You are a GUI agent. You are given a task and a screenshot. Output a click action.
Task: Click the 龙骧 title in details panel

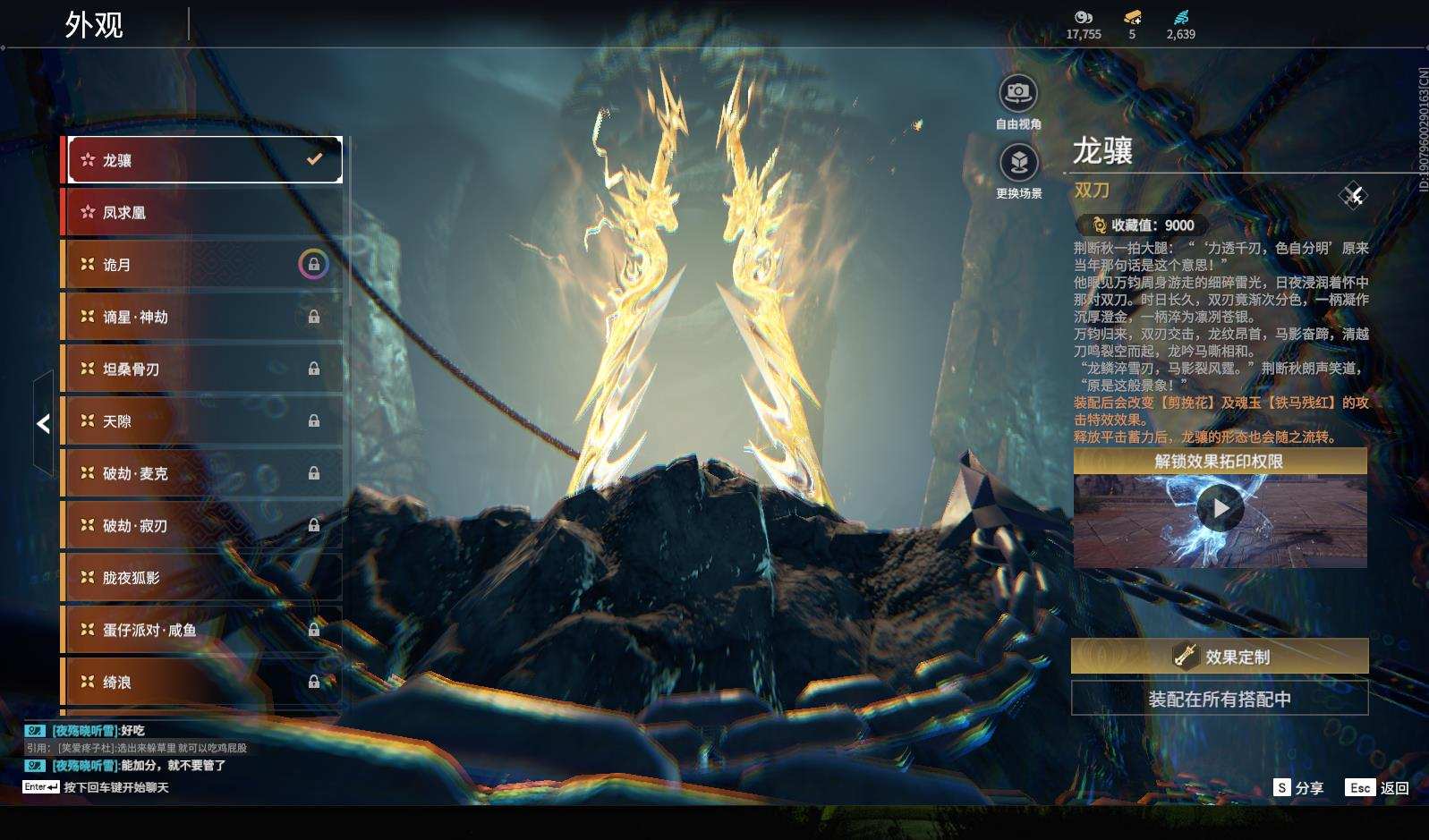pyautogui.click(x=1103, y=150)
